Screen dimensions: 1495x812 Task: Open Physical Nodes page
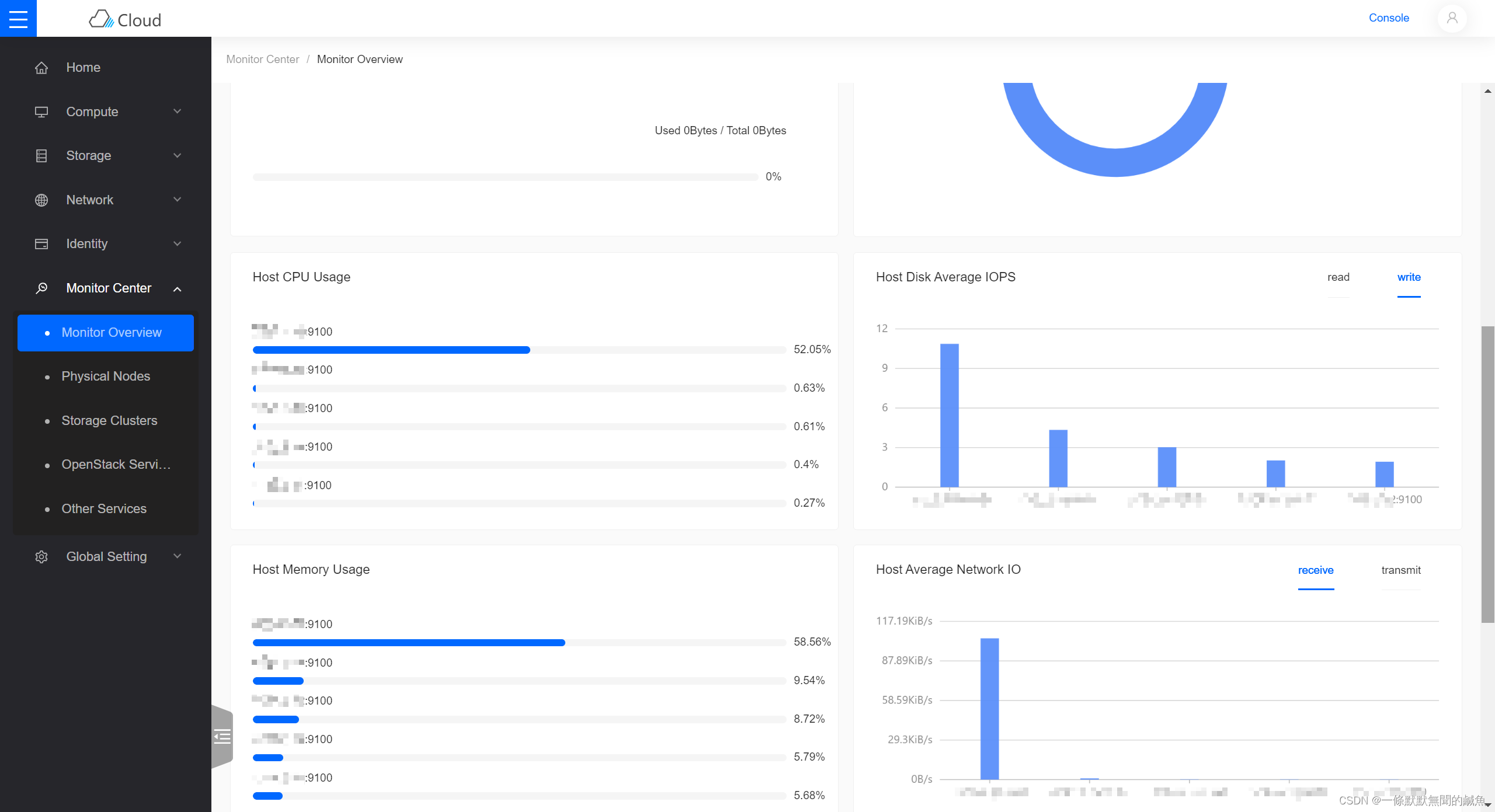106,377
